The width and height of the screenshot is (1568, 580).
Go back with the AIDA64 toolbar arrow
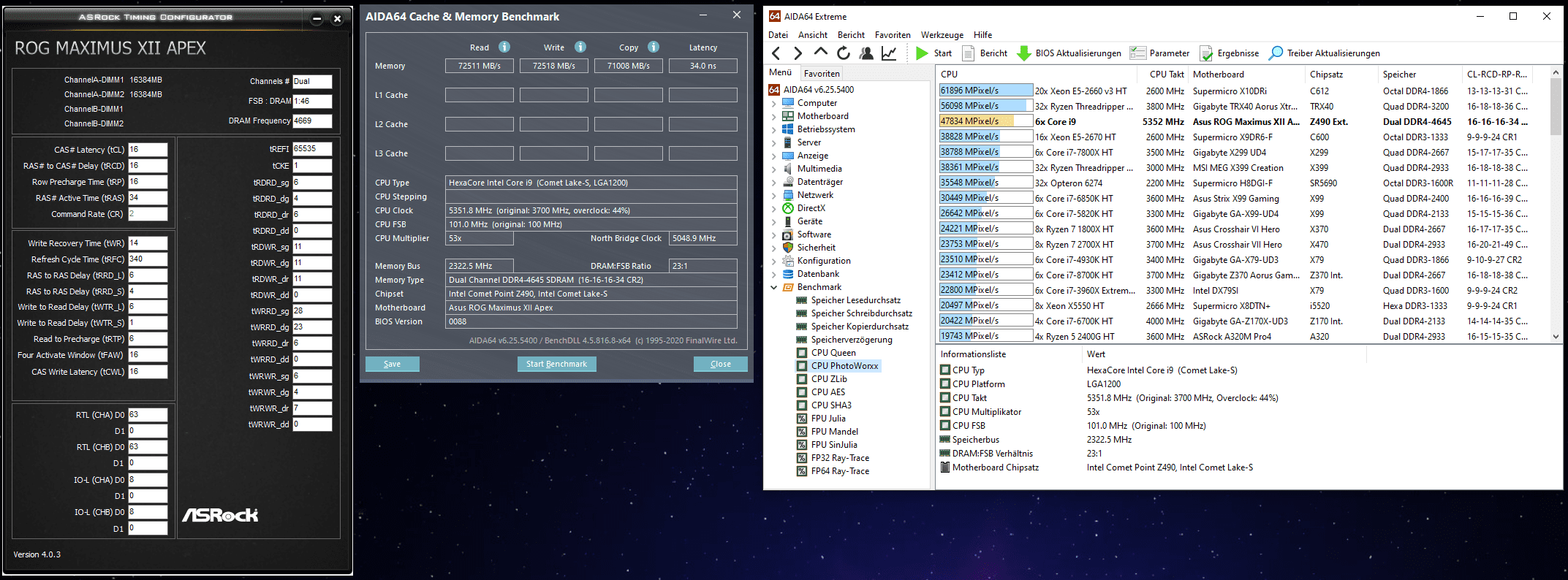(x=776, y=53)
